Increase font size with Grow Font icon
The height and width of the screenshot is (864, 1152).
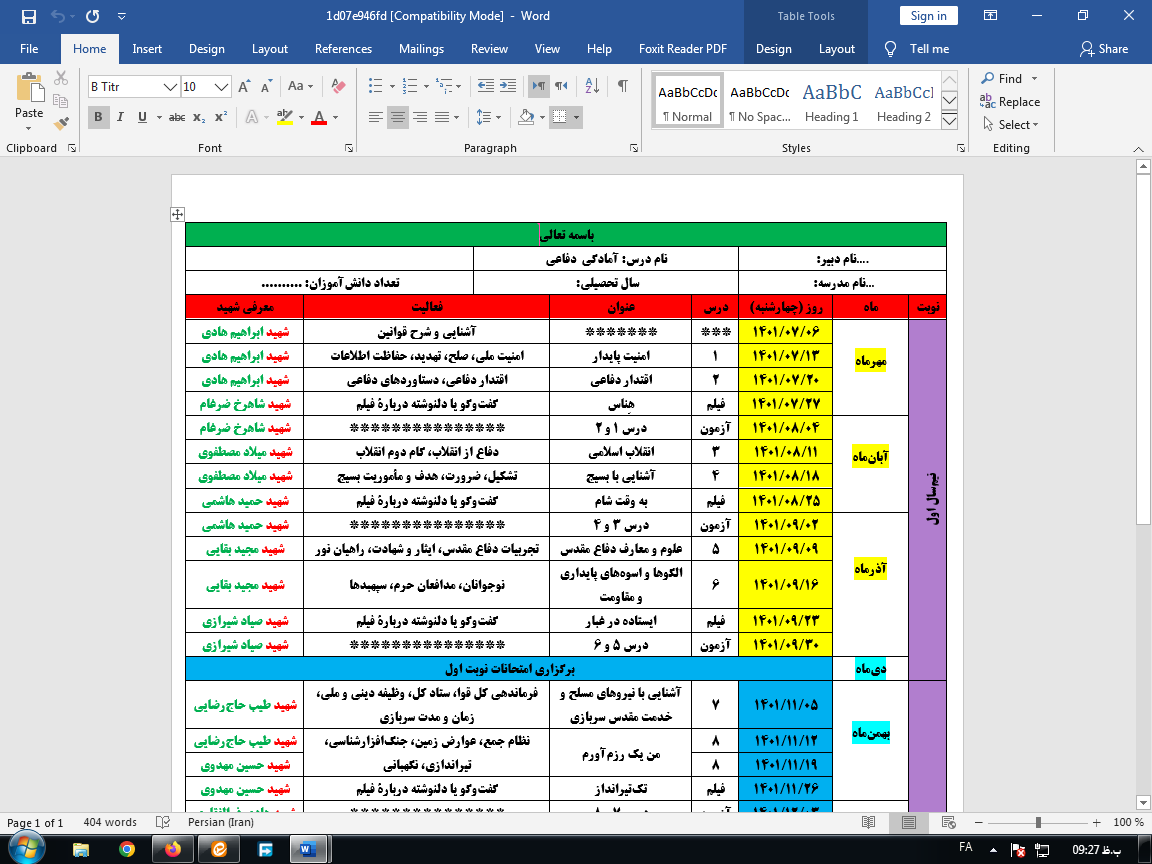pyautogui.click(x=245, y=87)
